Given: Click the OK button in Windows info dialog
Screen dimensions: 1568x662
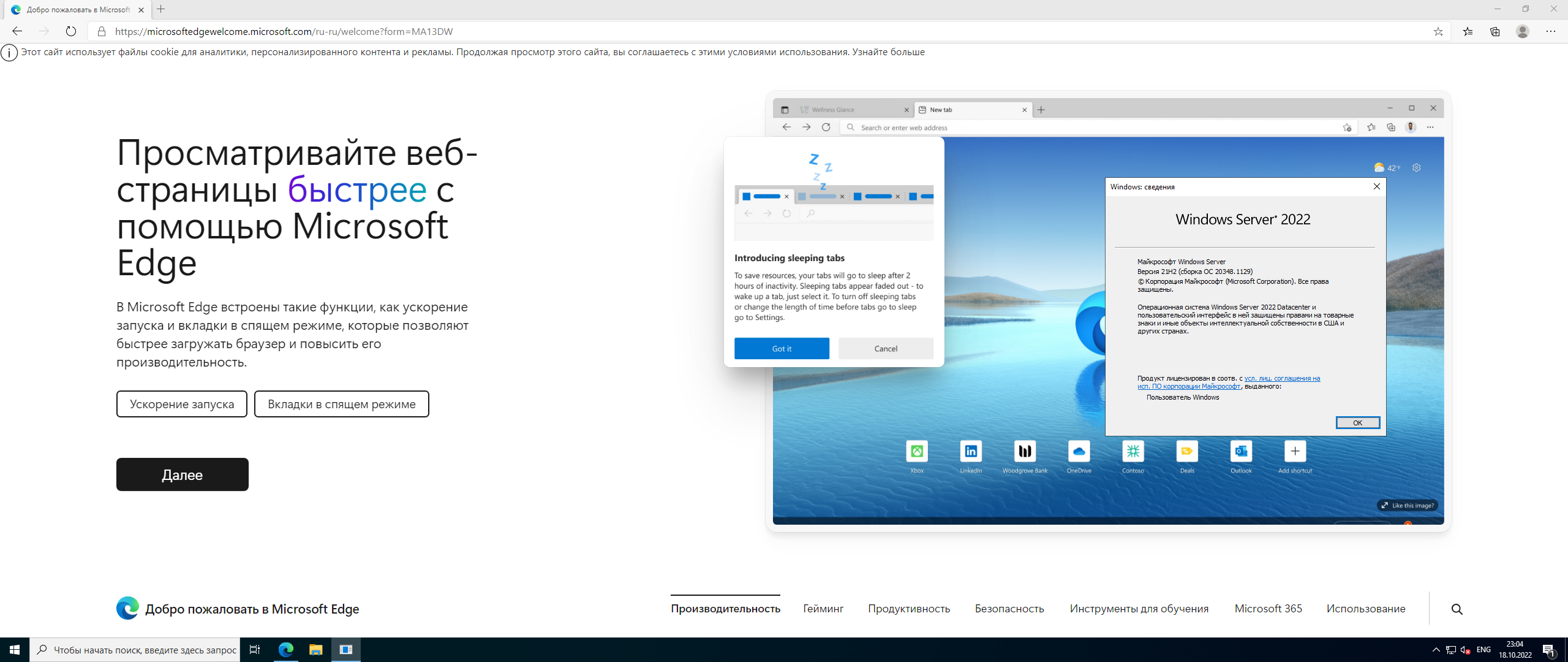Looking at the screenshot, I should click(1354, 422).
